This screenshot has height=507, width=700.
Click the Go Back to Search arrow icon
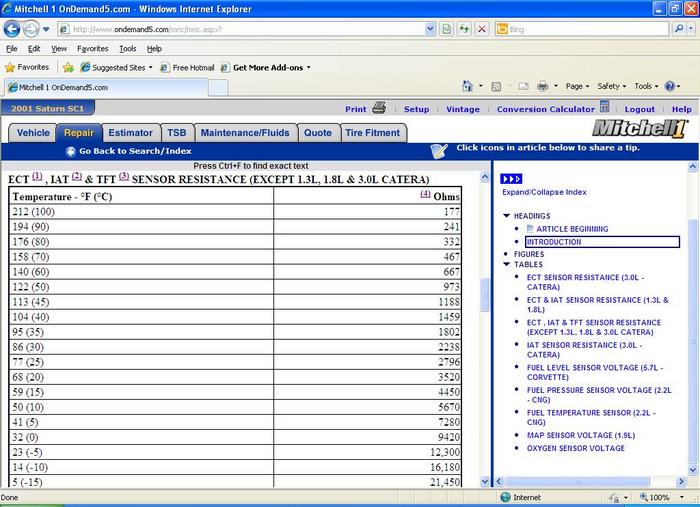(x=71, y=151)
